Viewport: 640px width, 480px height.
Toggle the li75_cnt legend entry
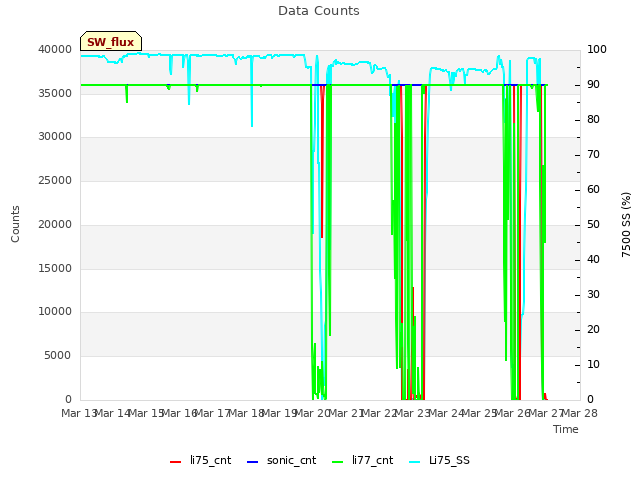[x=200, y=460]
